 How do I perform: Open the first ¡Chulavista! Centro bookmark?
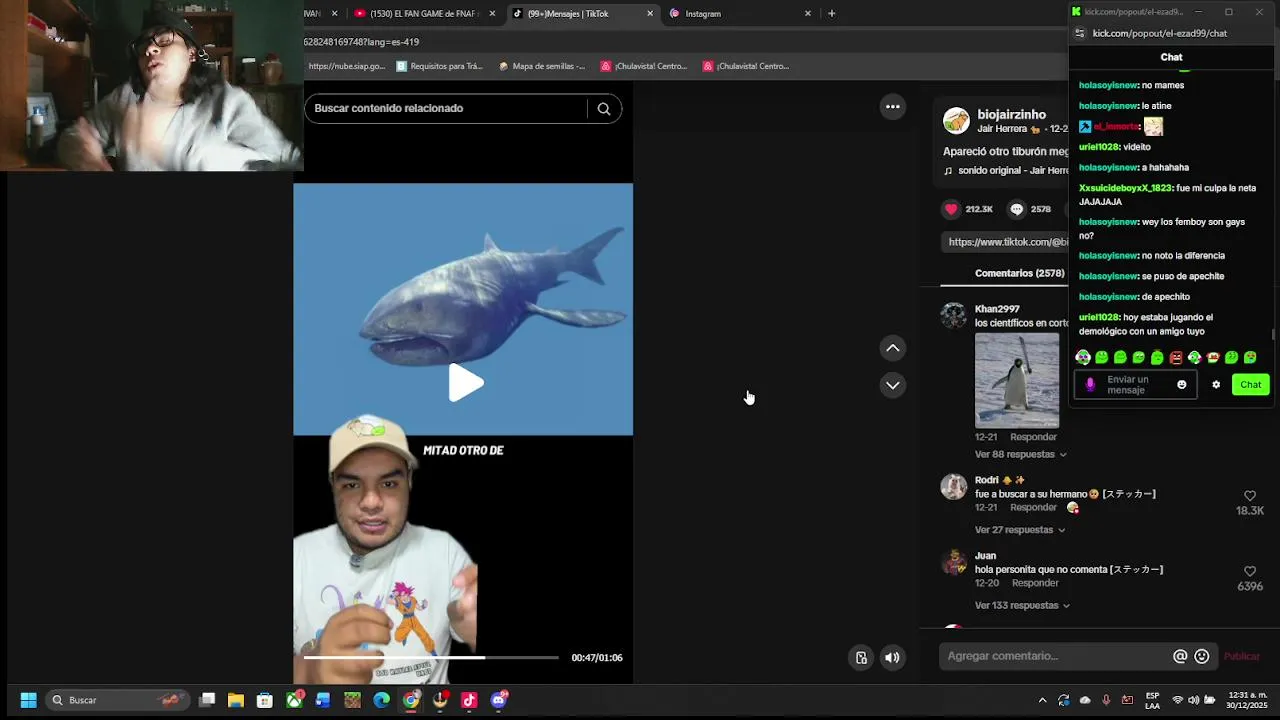644,66
